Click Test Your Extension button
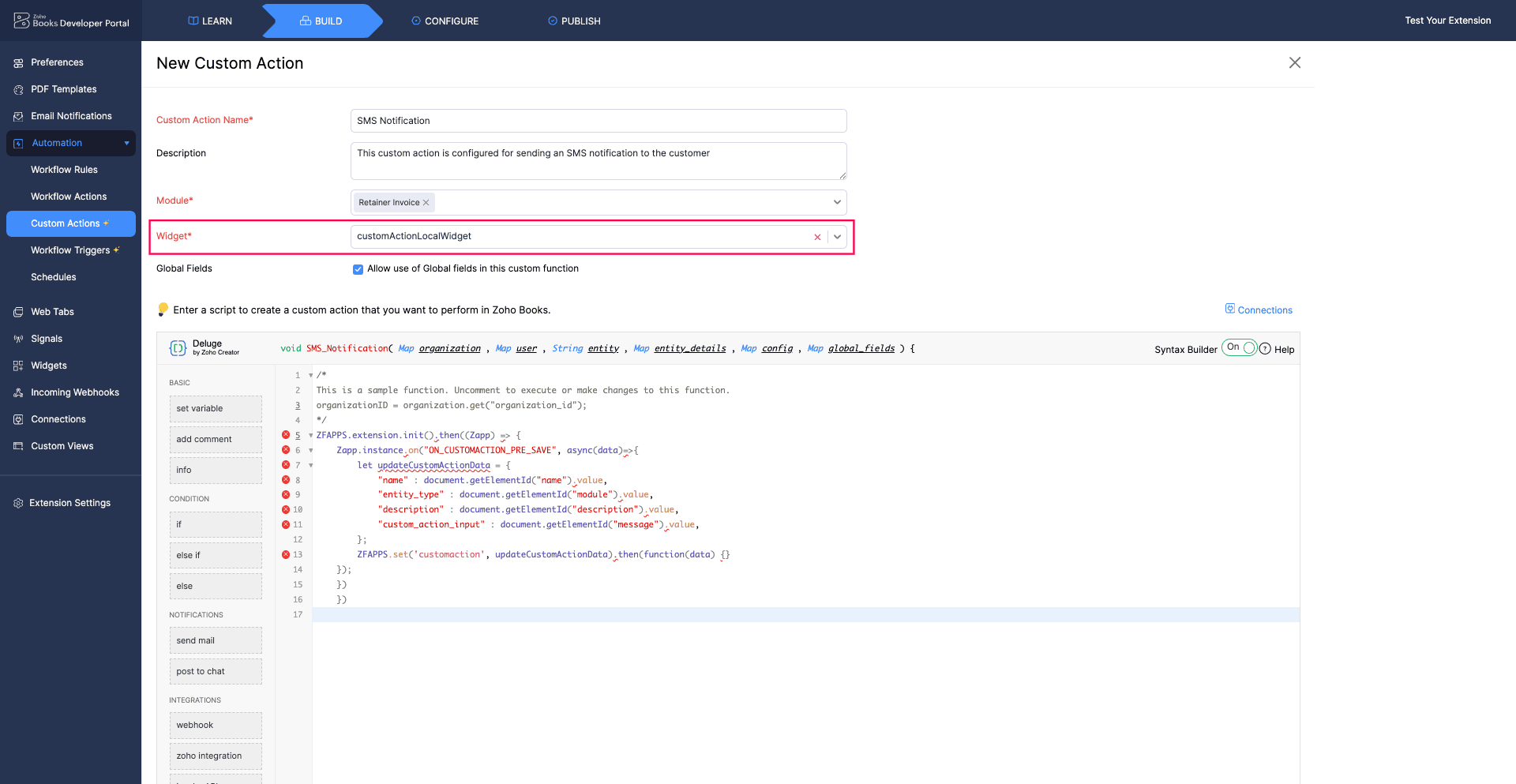This screenshot has width=1516, height=784. 1447,21
